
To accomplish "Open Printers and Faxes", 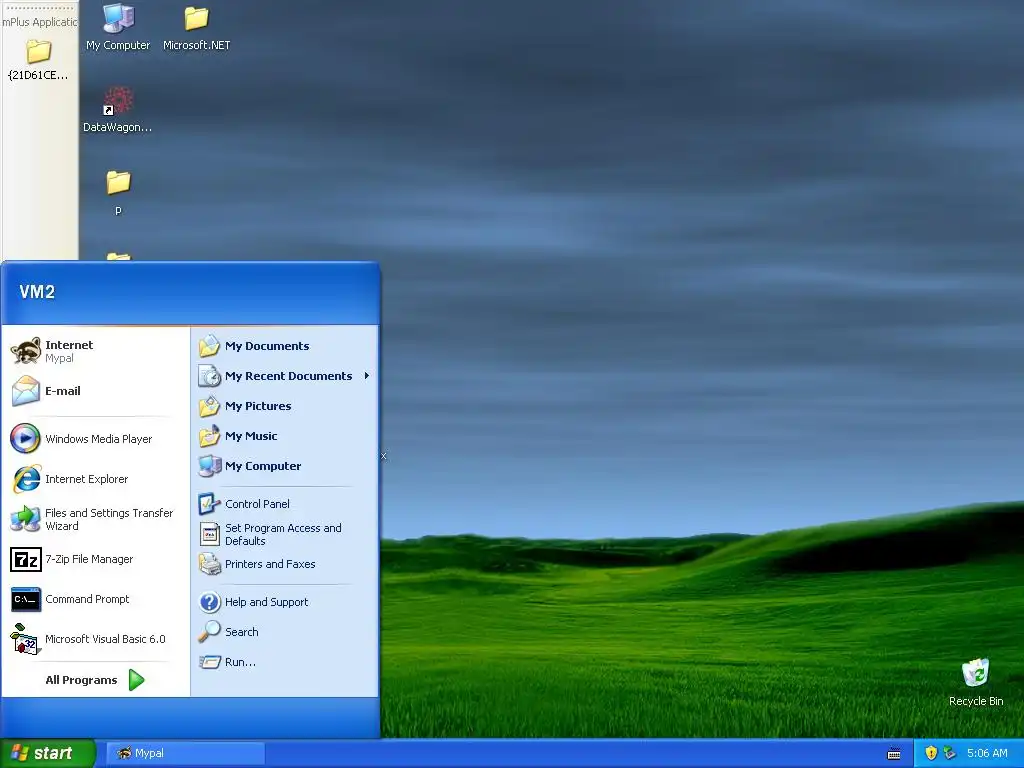I will tap(285, 564).
